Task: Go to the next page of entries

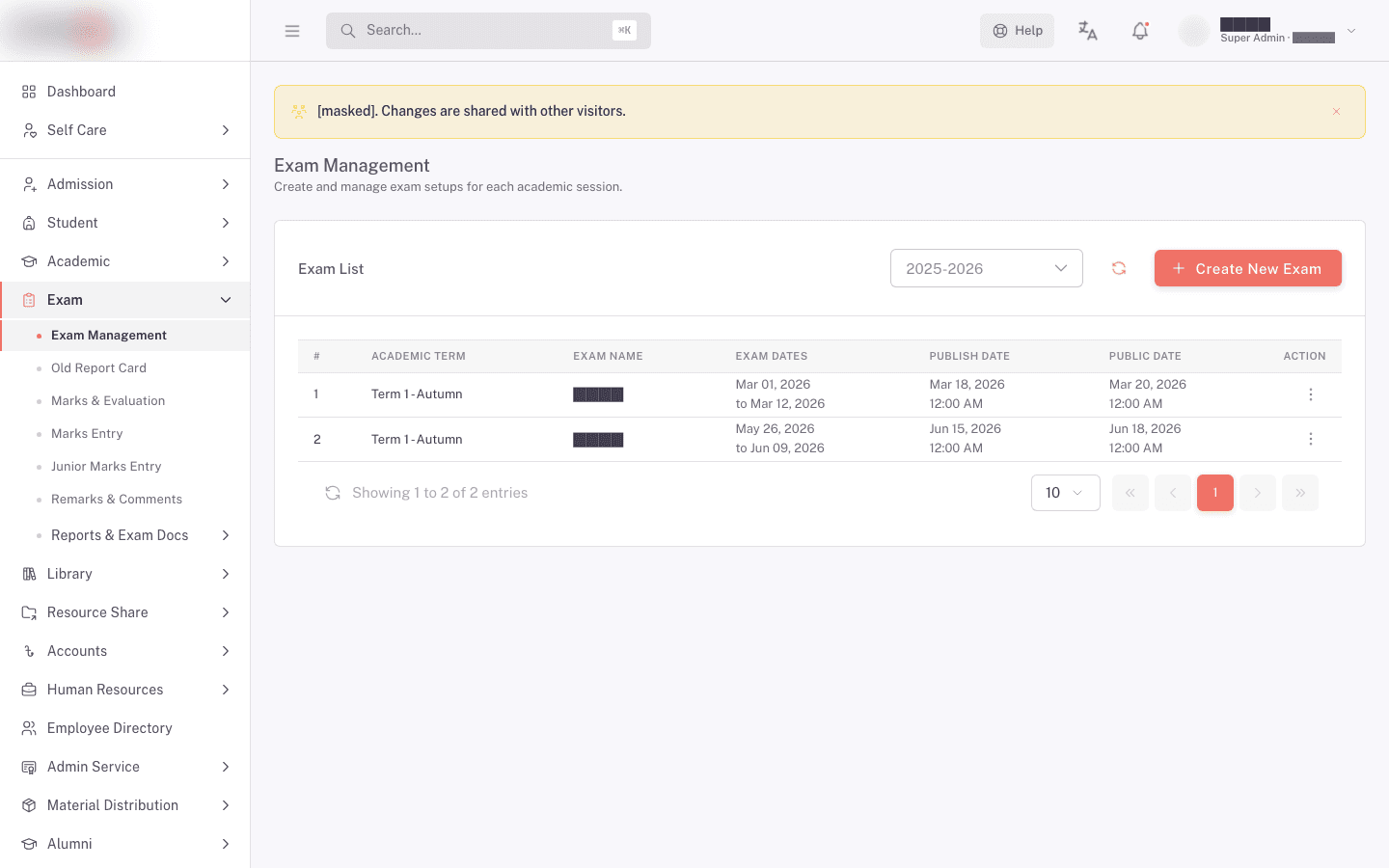Action: [x=1258, y=493]
